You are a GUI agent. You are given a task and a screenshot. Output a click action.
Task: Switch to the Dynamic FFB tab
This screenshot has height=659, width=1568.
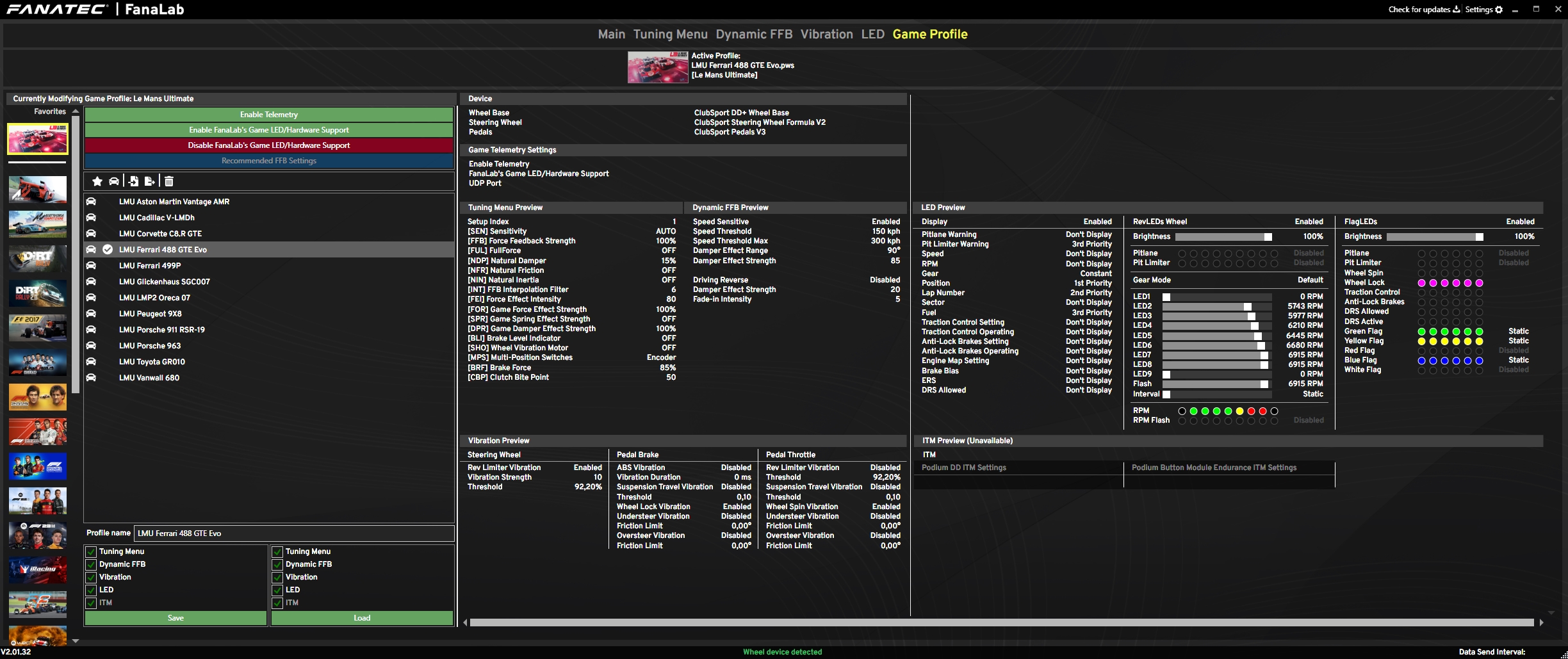click(x=754, y=35)
